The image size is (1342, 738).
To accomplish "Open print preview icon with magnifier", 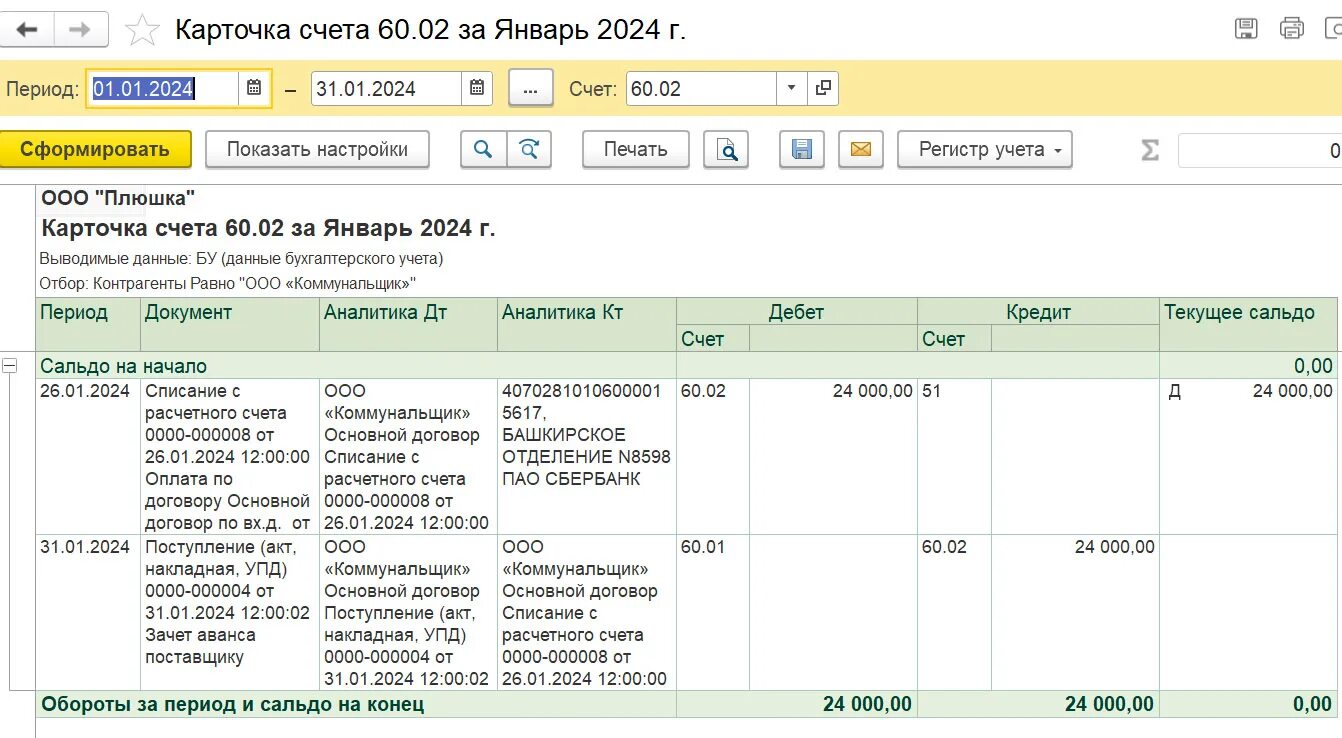I will (726, 150).
